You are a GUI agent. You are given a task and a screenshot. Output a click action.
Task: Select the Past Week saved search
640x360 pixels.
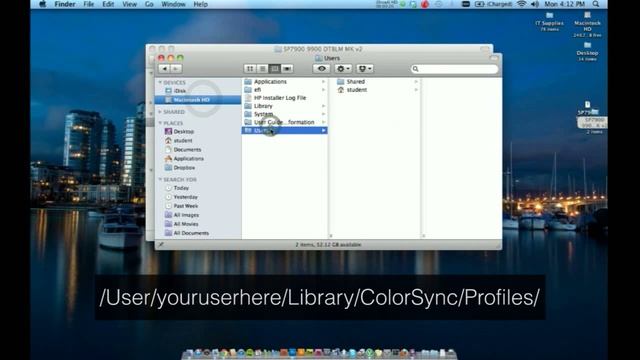point(185,206)
